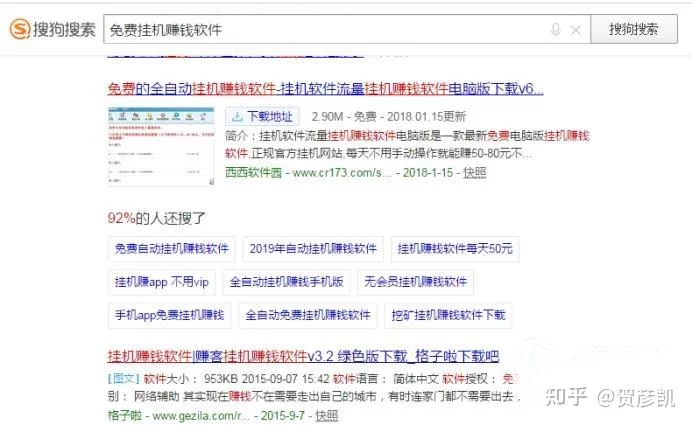Click the download arrow icon beside 下载地址
Viewport: 692px width, 425px height.
click(236, 115)
